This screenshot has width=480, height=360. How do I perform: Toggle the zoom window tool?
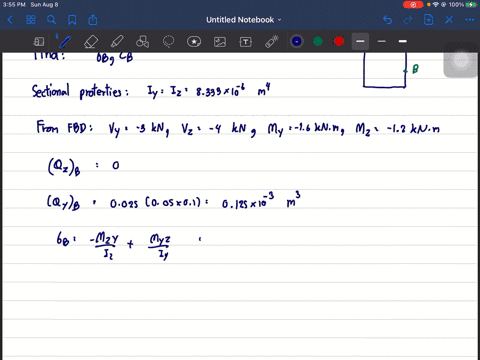(x=39, y=42)
